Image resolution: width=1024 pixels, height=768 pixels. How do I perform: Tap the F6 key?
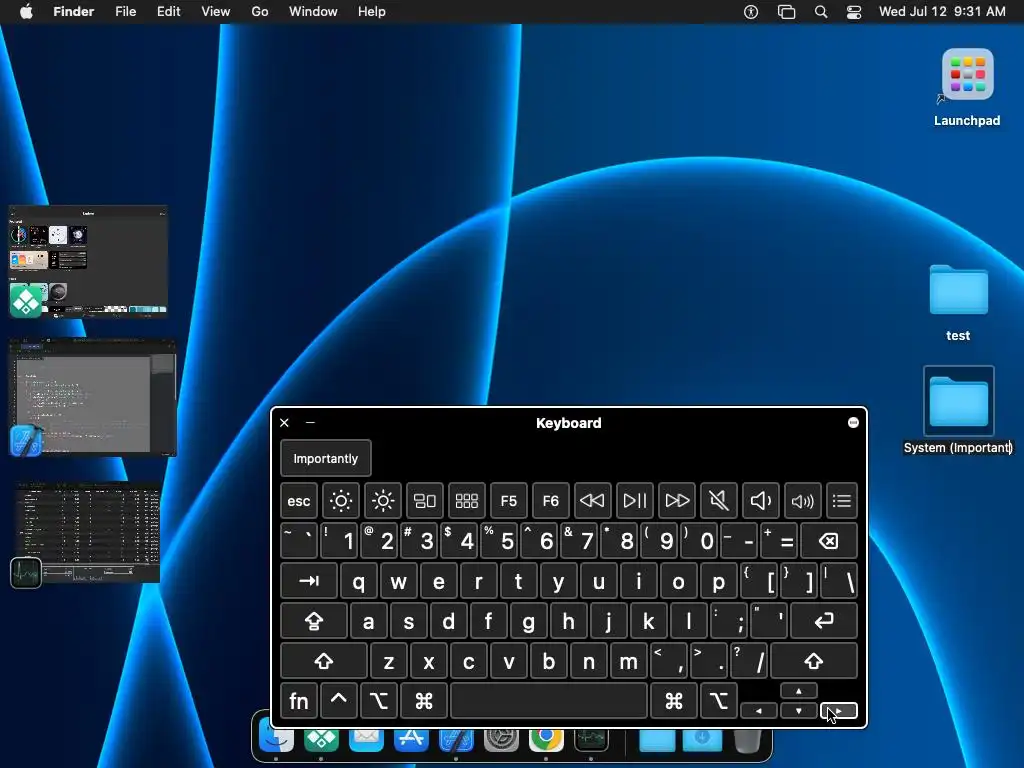click(551, 501)
